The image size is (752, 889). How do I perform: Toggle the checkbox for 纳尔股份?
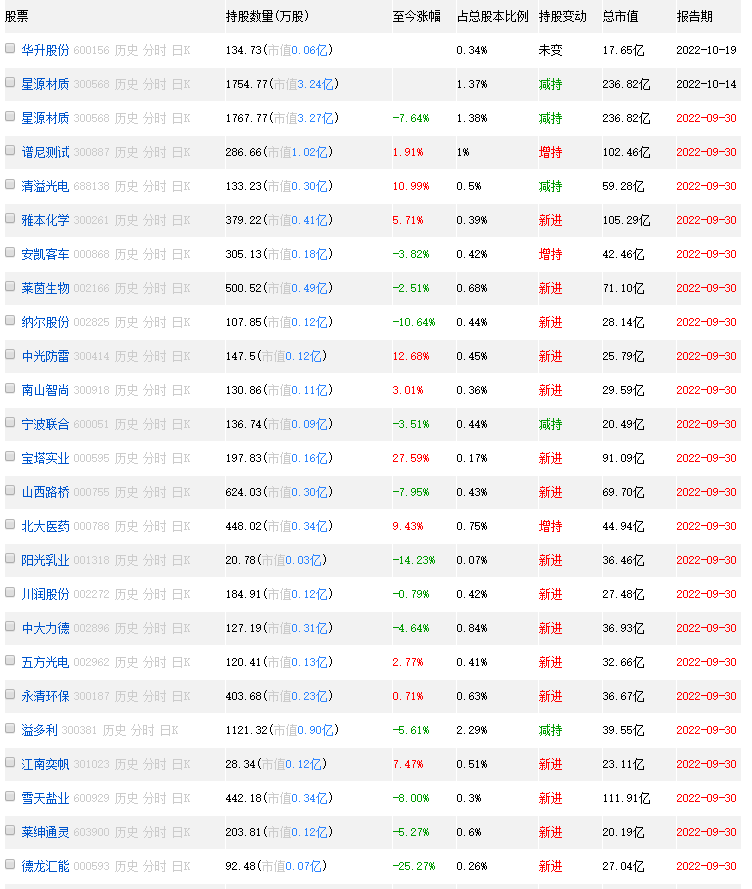(x=10, y=320)
